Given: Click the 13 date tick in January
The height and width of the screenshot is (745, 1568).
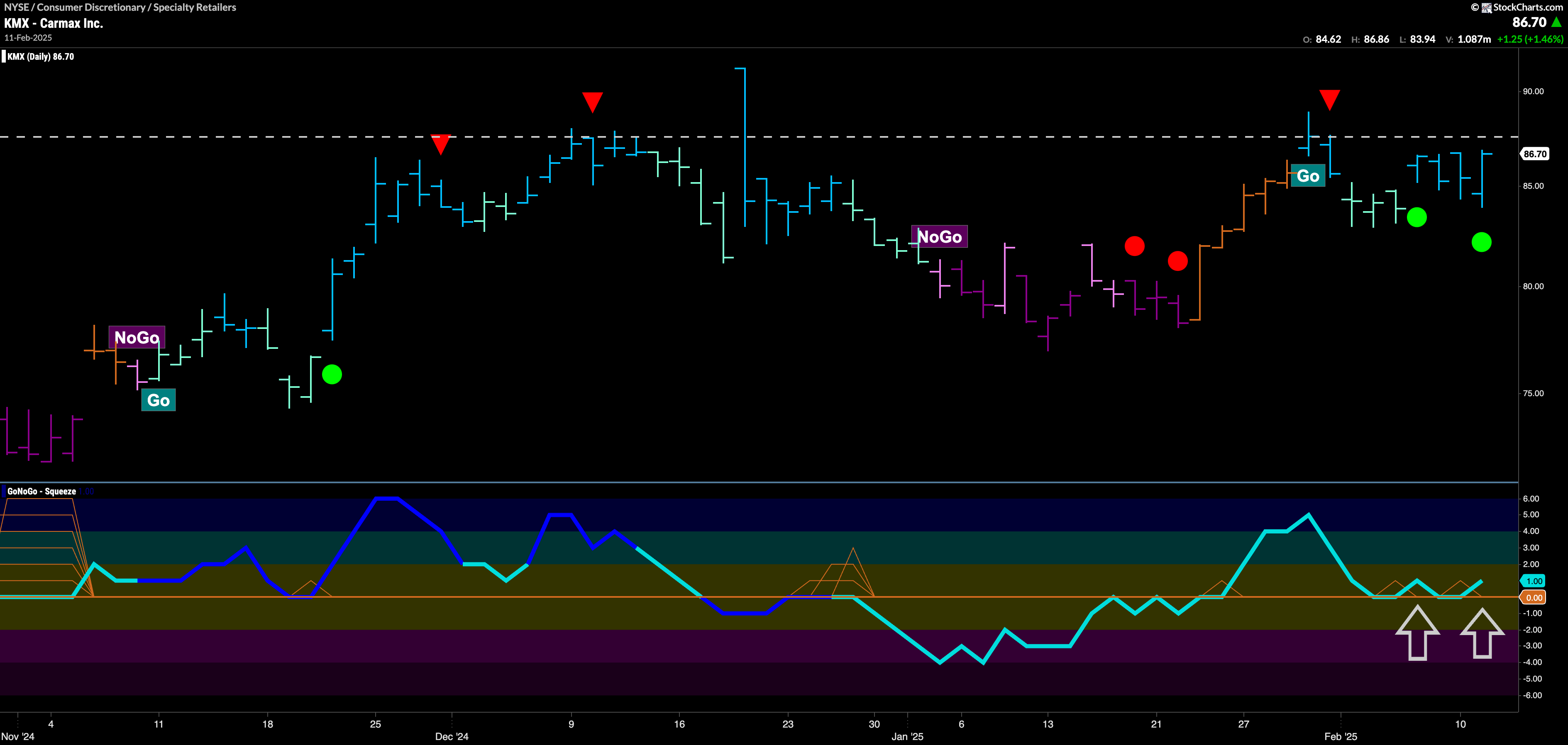Looking at the screenshot, I should click(x=1048, y=724).
